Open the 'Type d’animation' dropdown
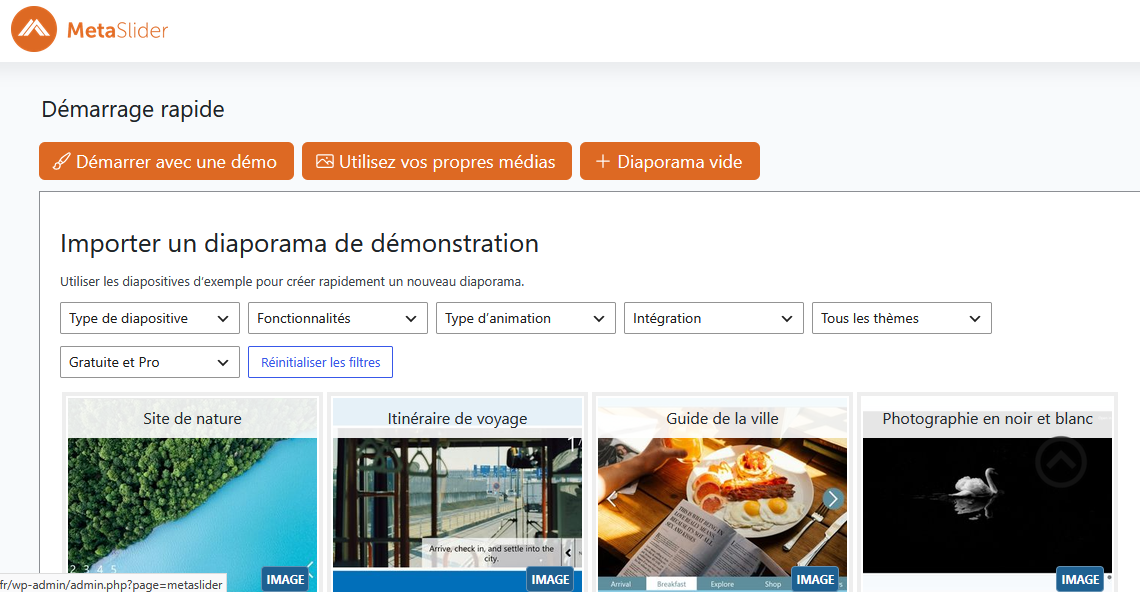The height and width of the screenshot is (592, 1140). tap(526, 319)
